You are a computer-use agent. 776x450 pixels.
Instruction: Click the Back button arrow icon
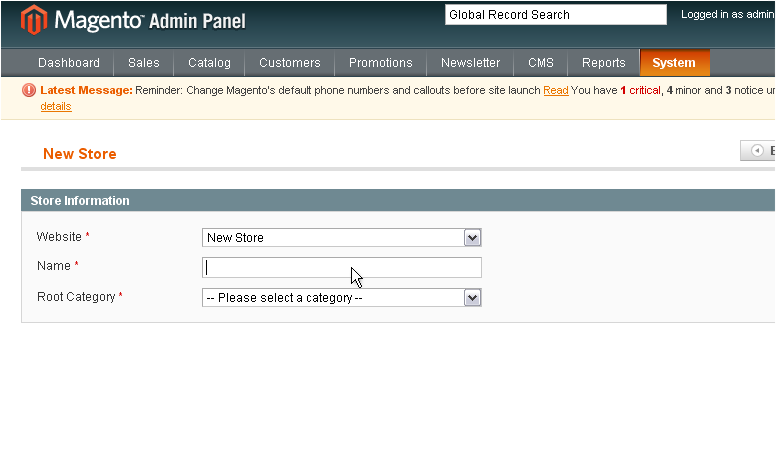click(x=757, y=150)
